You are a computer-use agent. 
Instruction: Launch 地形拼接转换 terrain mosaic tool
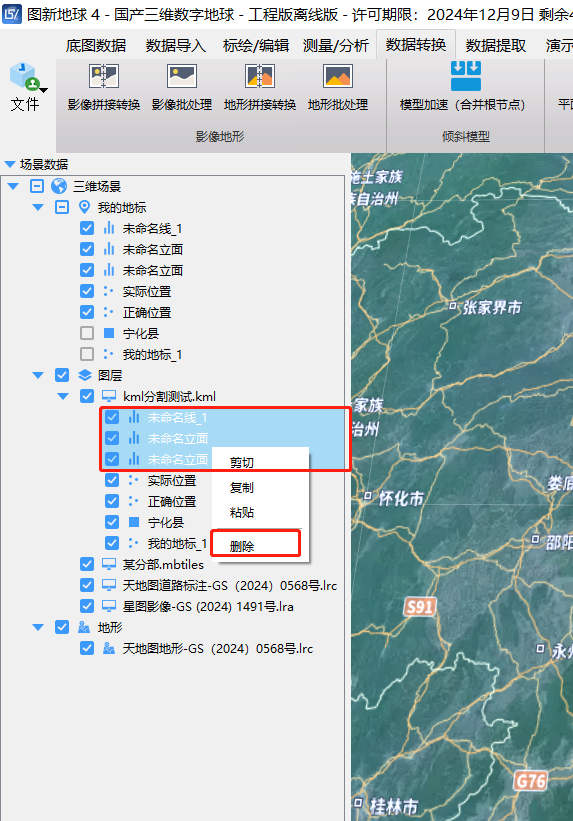pyautogui.click(x=260, y=76)
